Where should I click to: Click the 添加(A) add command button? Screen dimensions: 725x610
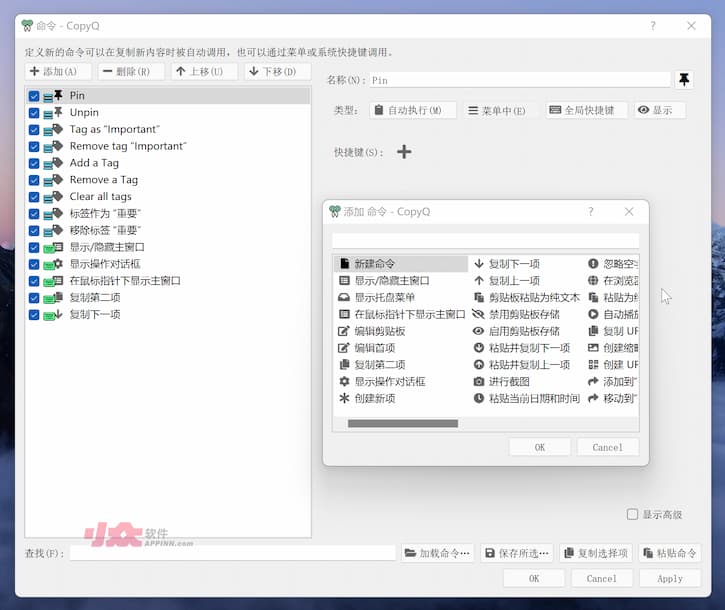click(58, 72)
